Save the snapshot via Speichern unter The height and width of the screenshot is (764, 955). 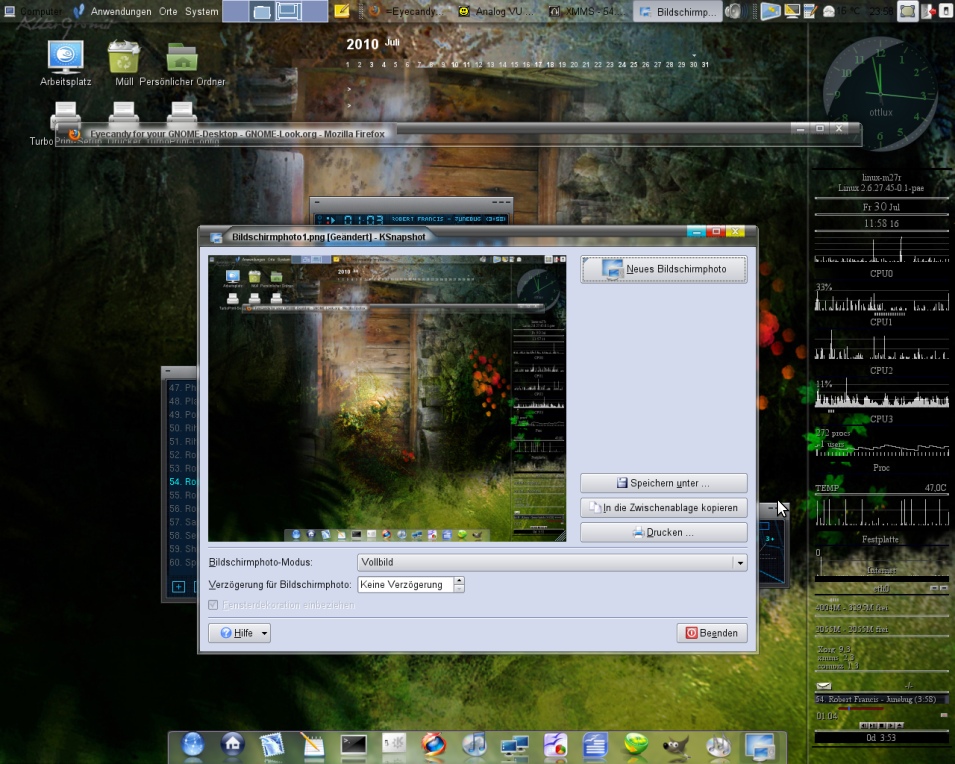coord(663,483)
